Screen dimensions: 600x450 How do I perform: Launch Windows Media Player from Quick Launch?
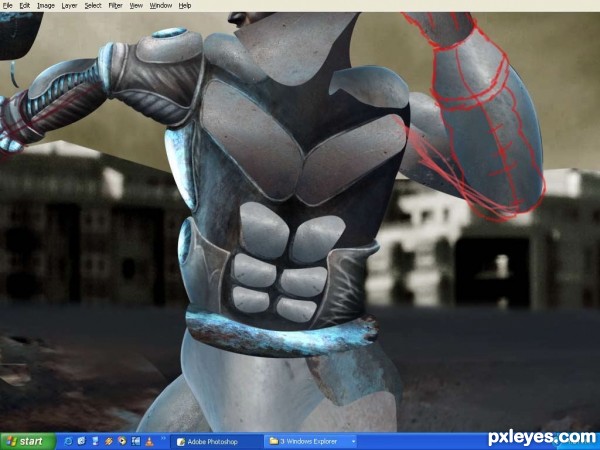[x=122, y=442]
